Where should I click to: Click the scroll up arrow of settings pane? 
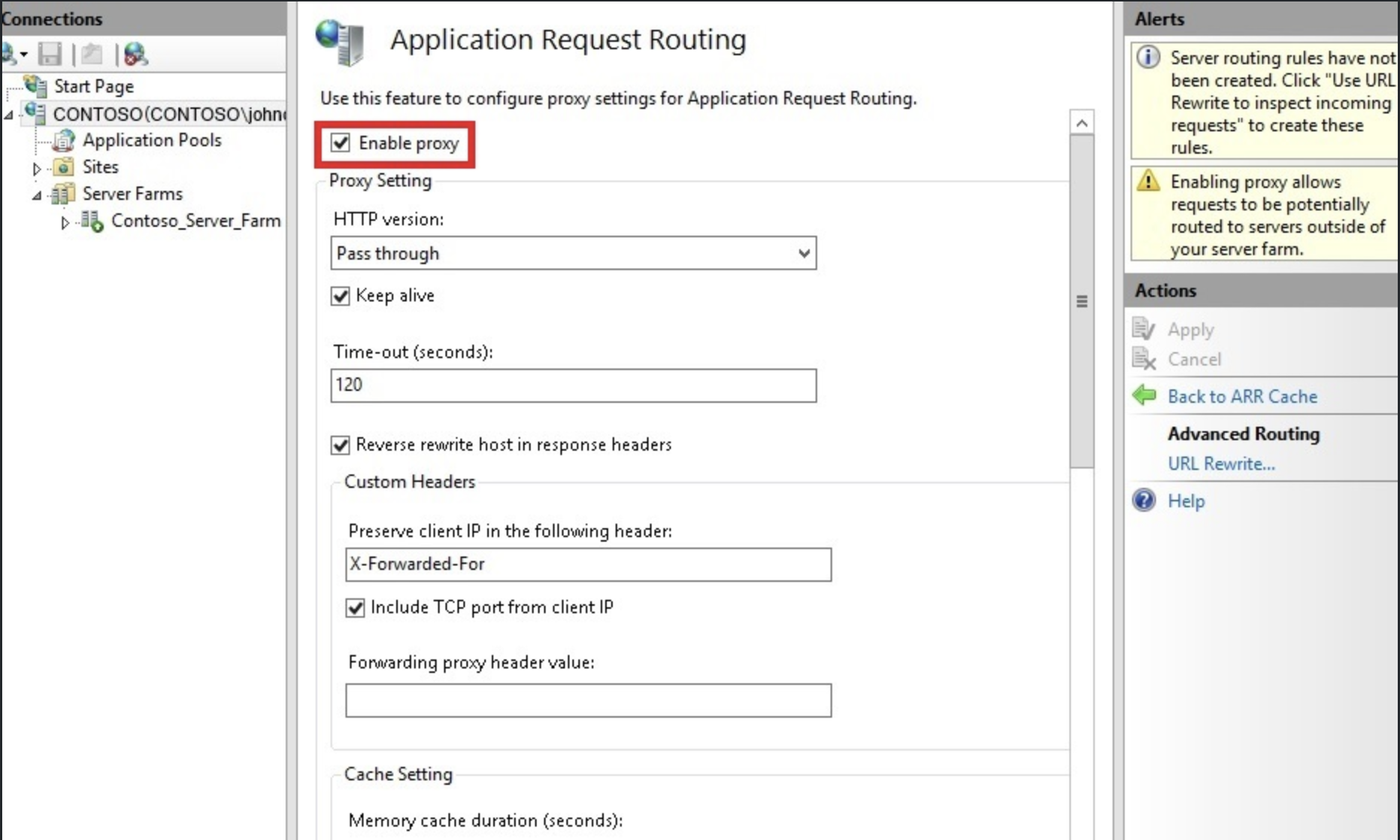(x=1082, y=122)
